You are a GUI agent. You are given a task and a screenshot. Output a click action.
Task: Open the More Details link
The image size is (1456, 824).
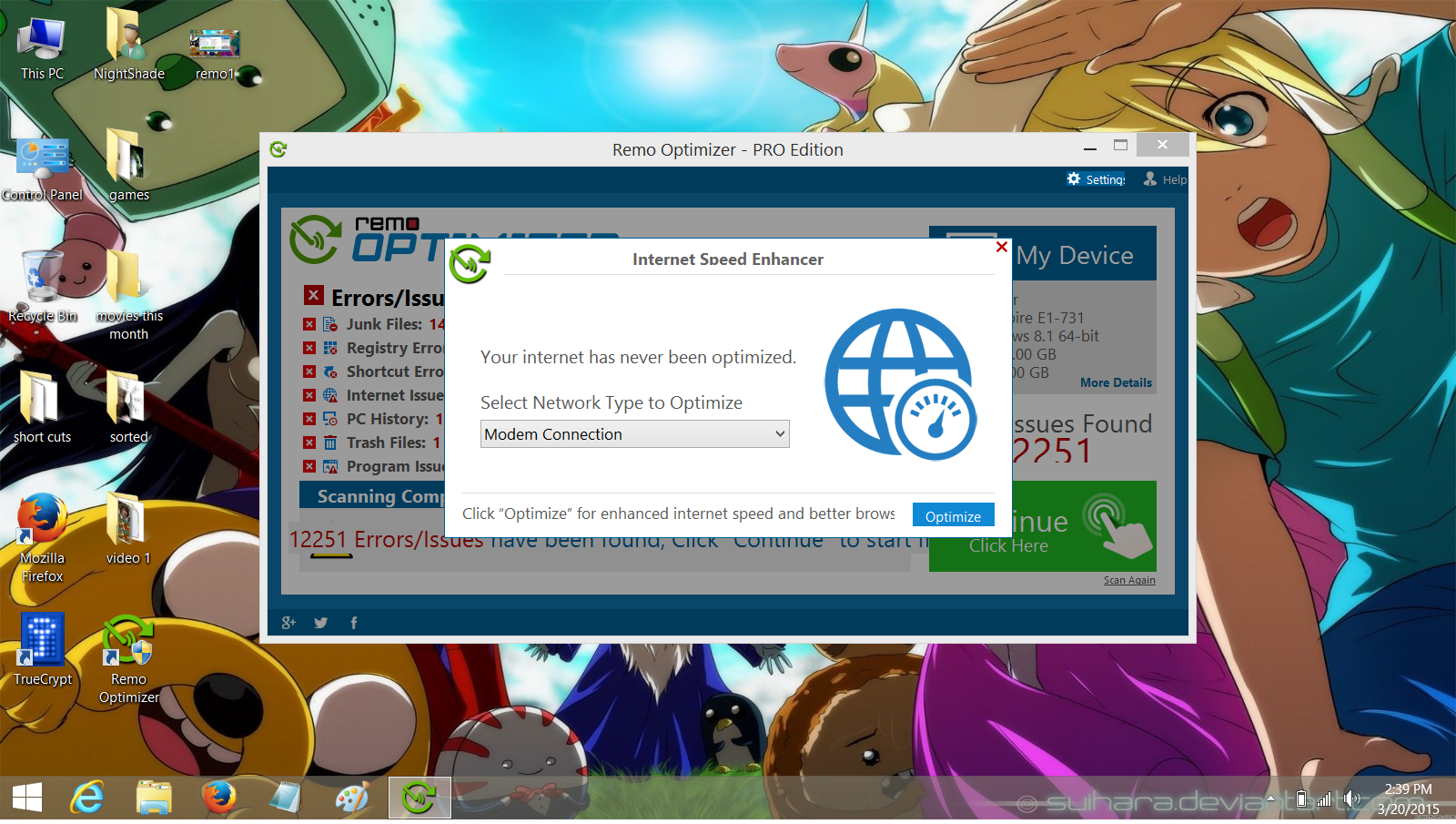(1116, 382)
